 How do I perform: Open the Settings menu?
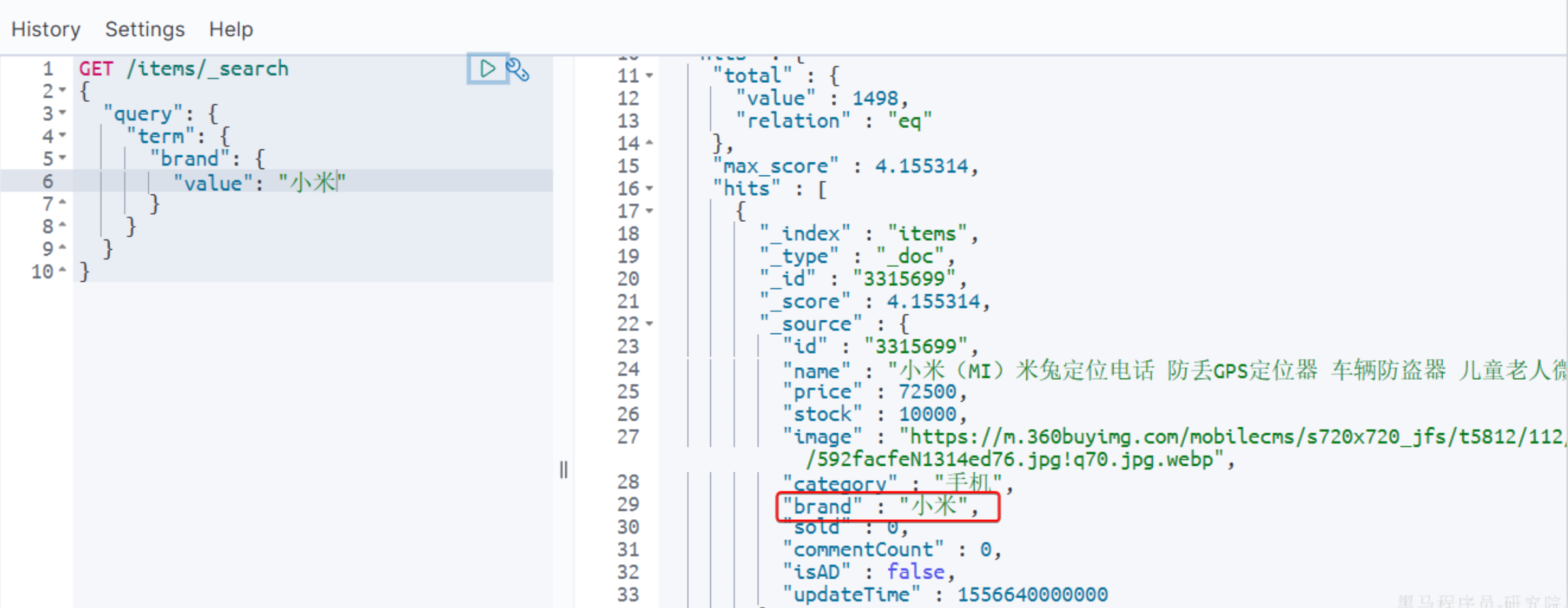(145, 29)
